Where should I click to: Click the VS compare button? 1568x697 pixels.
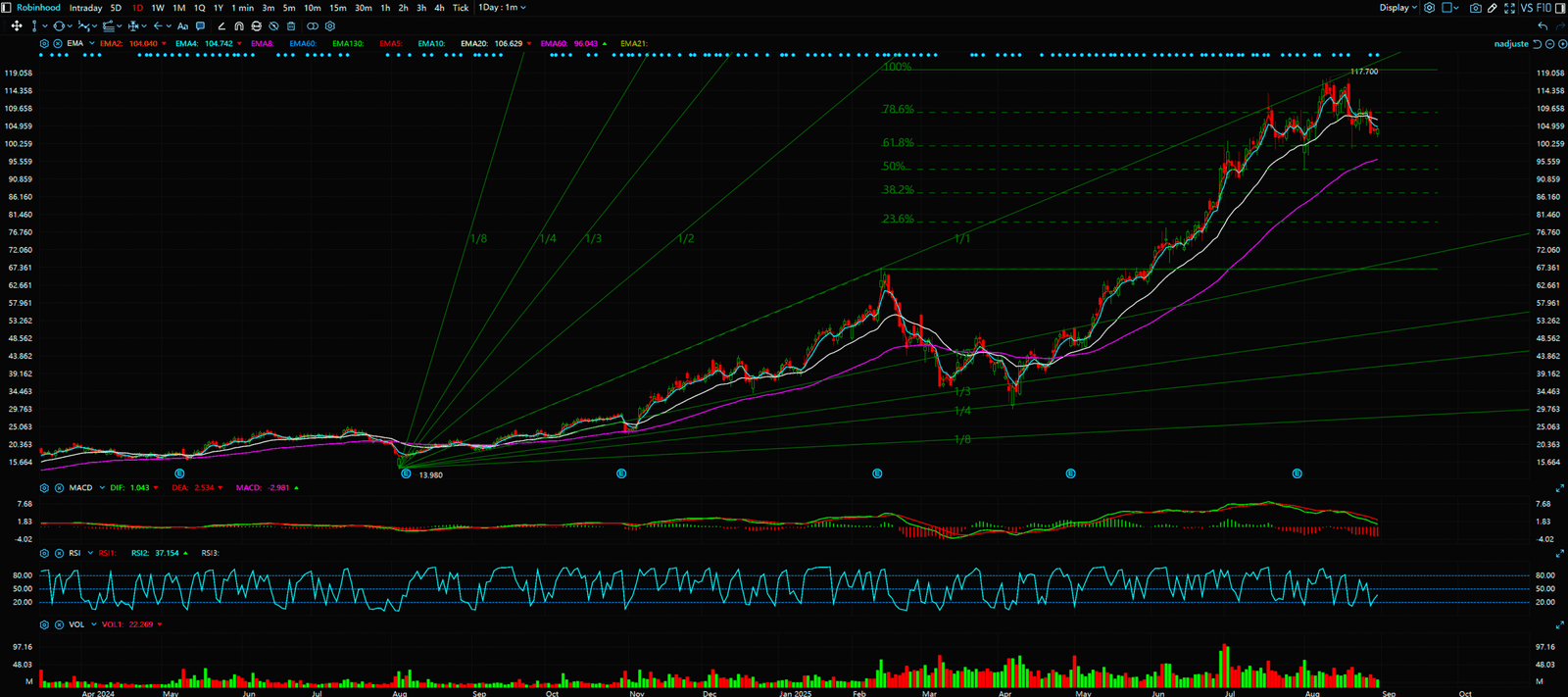click(x=1527, y=8)
